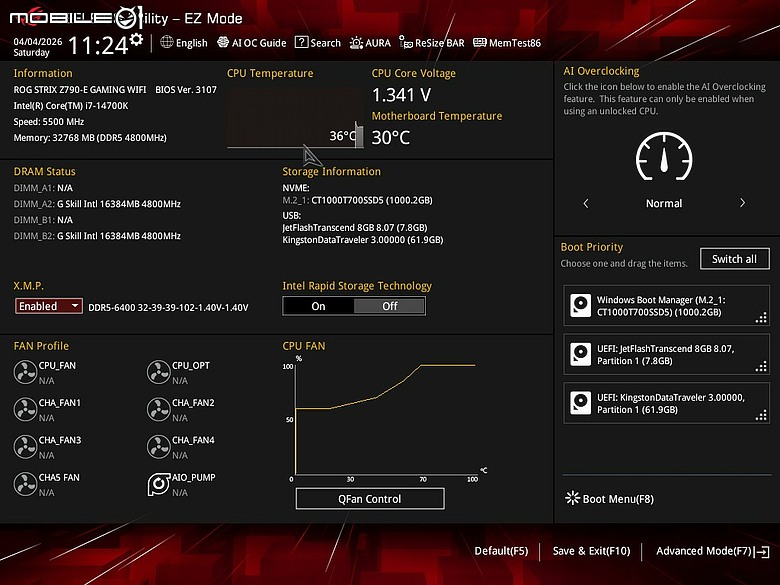Open AI OC Guide

click(x=252, y=43)
